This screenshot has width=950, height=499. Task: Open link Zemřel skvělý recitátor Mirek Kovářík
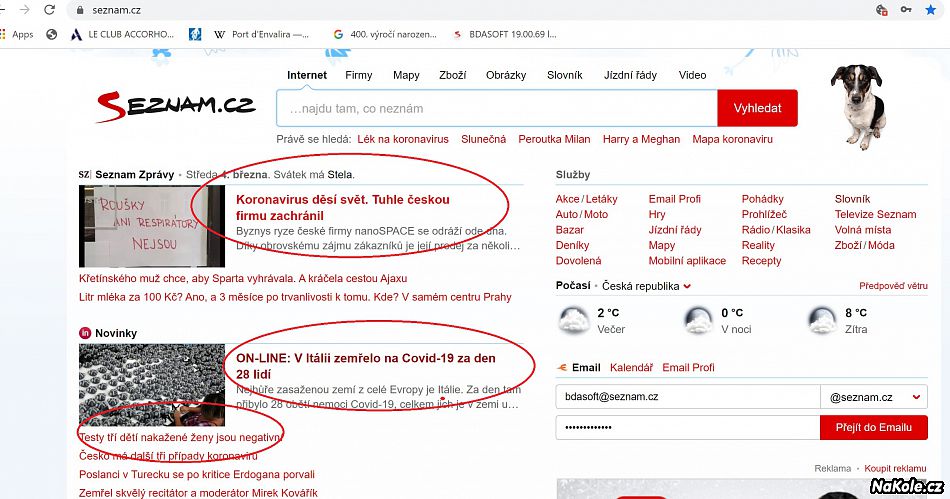coord(198,493)
